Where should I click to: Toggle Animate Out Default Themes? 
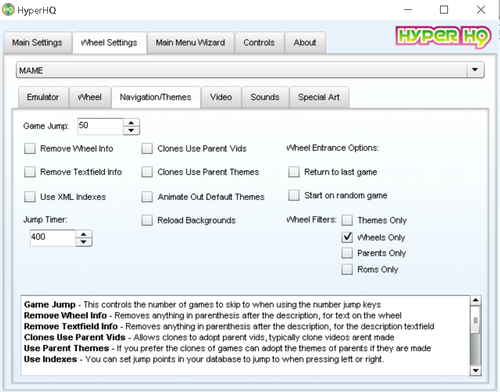click(x=147, y=197)
